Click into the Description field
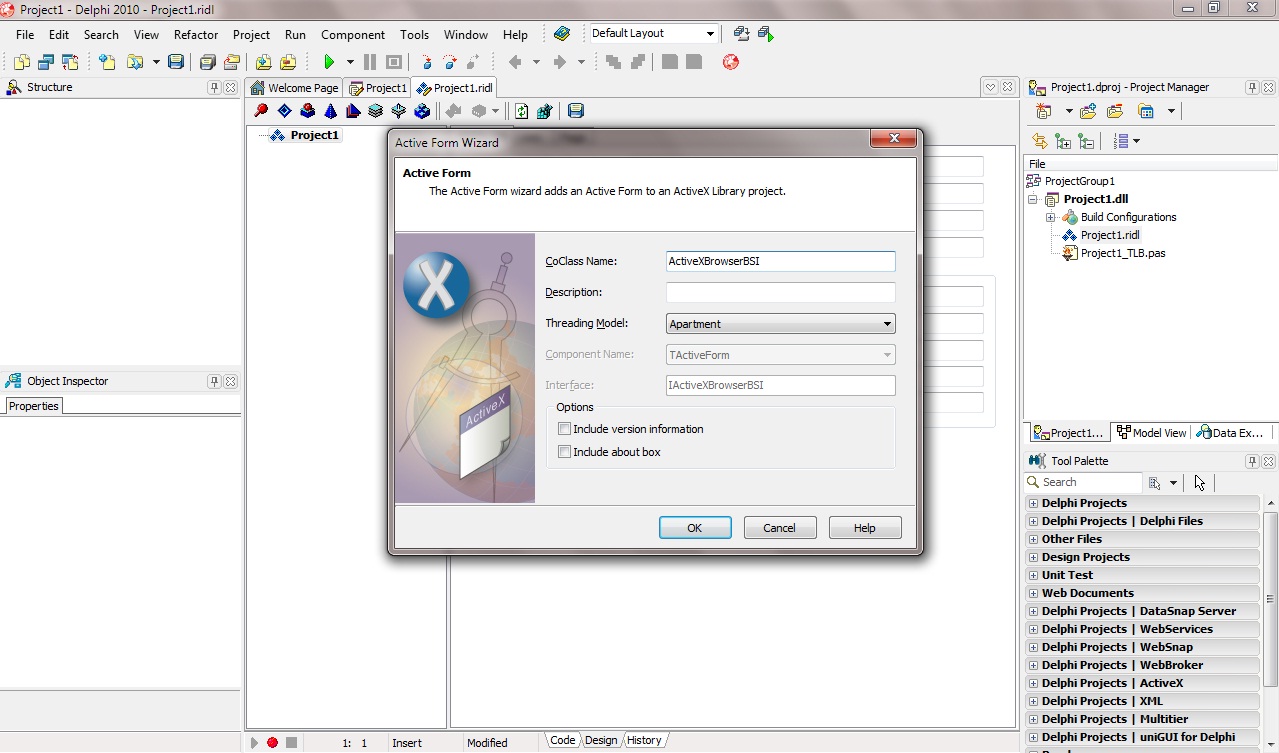The image size is (1279, 753). coord(781,293)
